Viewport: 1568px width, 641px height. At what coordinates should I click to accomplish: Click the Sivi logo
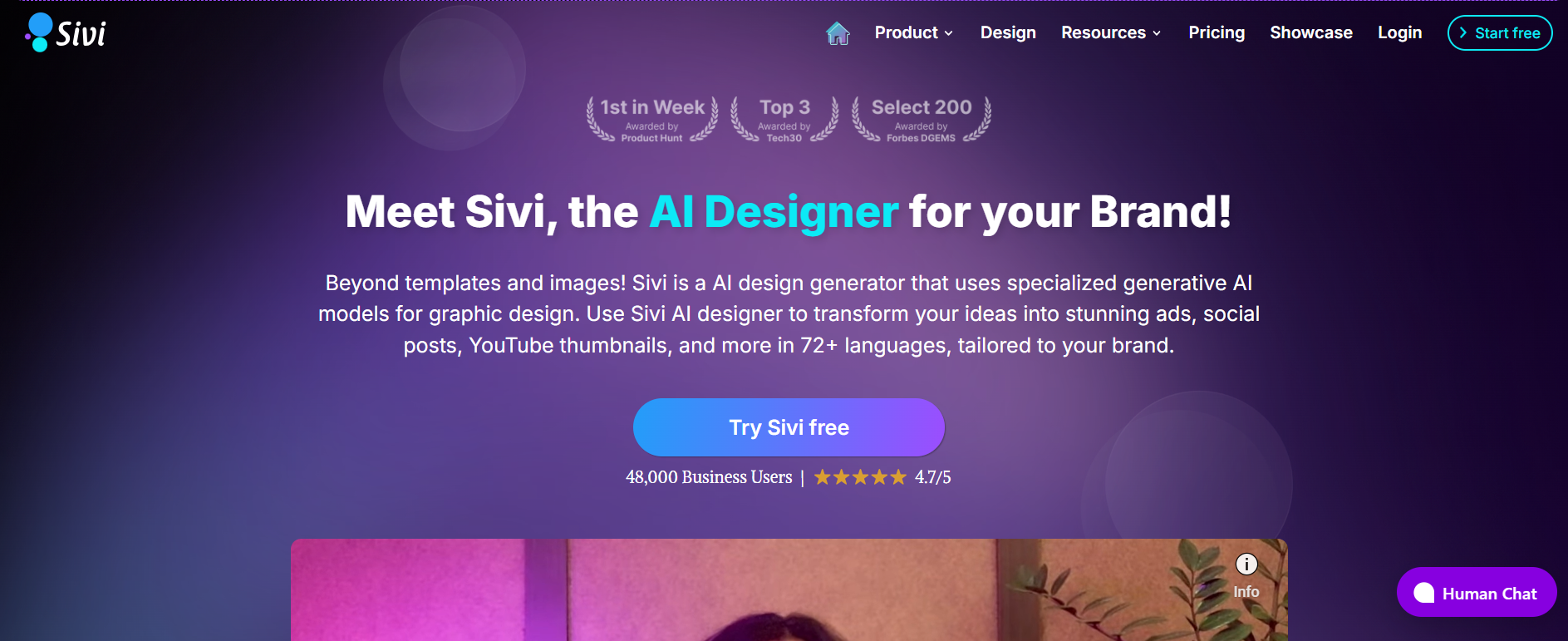click(66, 32)
